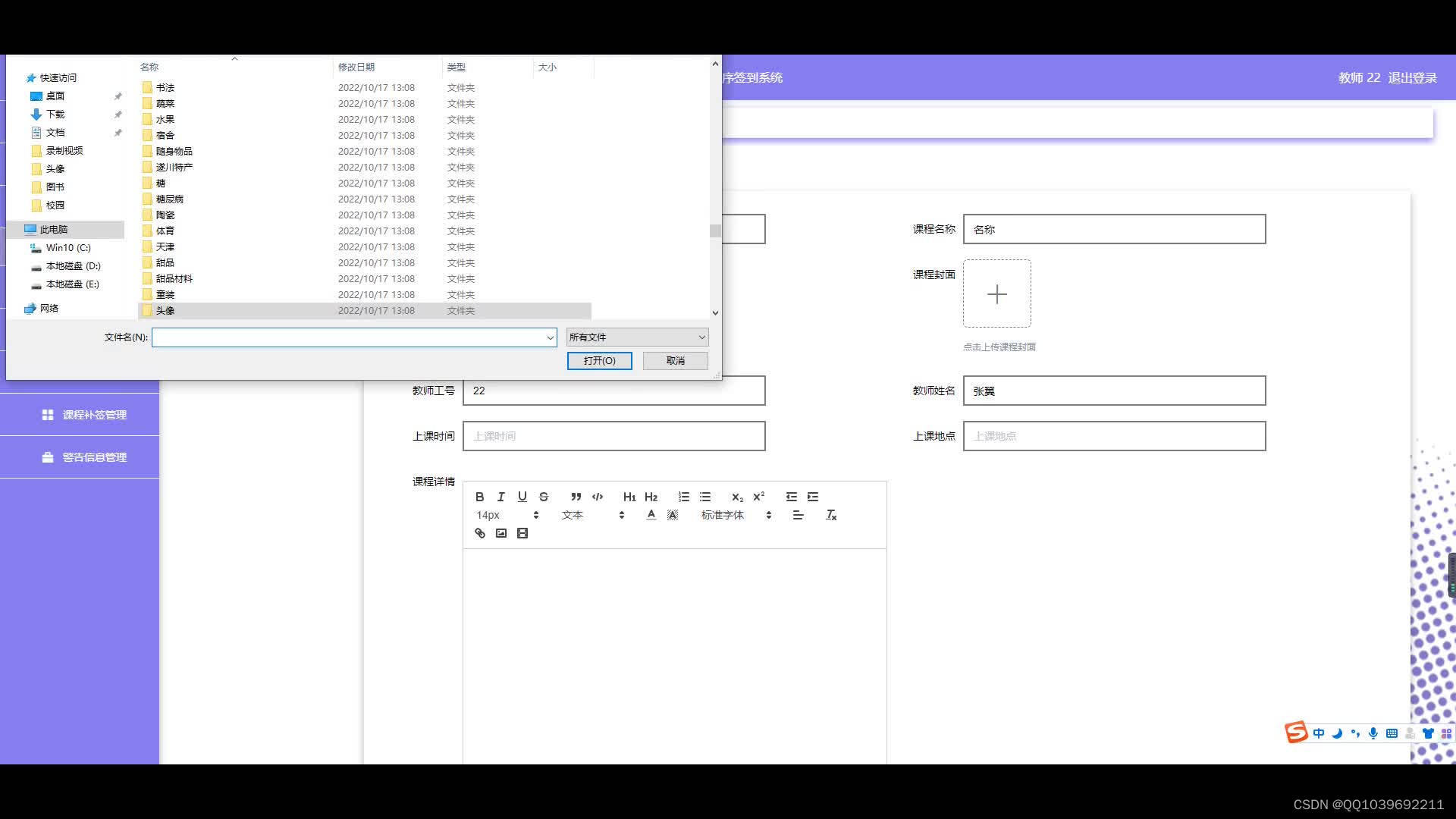Open the text alignment options
Viewport: 1456px width, 819px height.
click(799, 515)
